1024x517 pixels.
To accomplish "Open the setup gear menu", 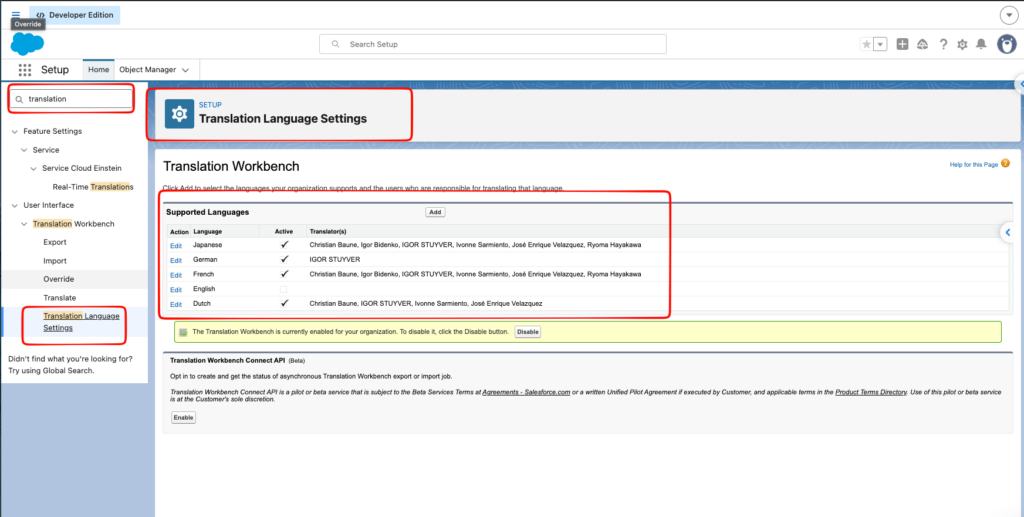I will click(x=962, y=44).
